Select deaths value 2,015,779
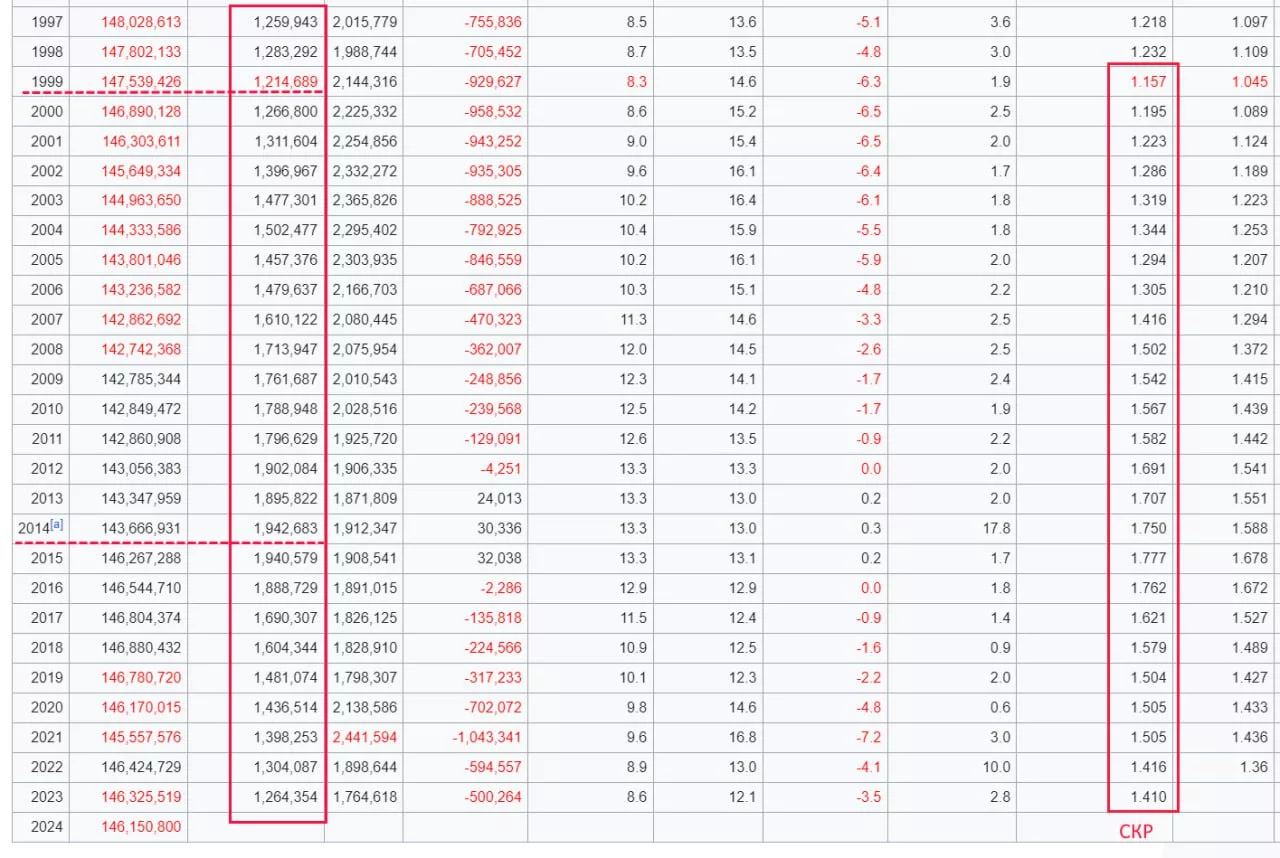 pyautogui.click(x=365, y=22)
